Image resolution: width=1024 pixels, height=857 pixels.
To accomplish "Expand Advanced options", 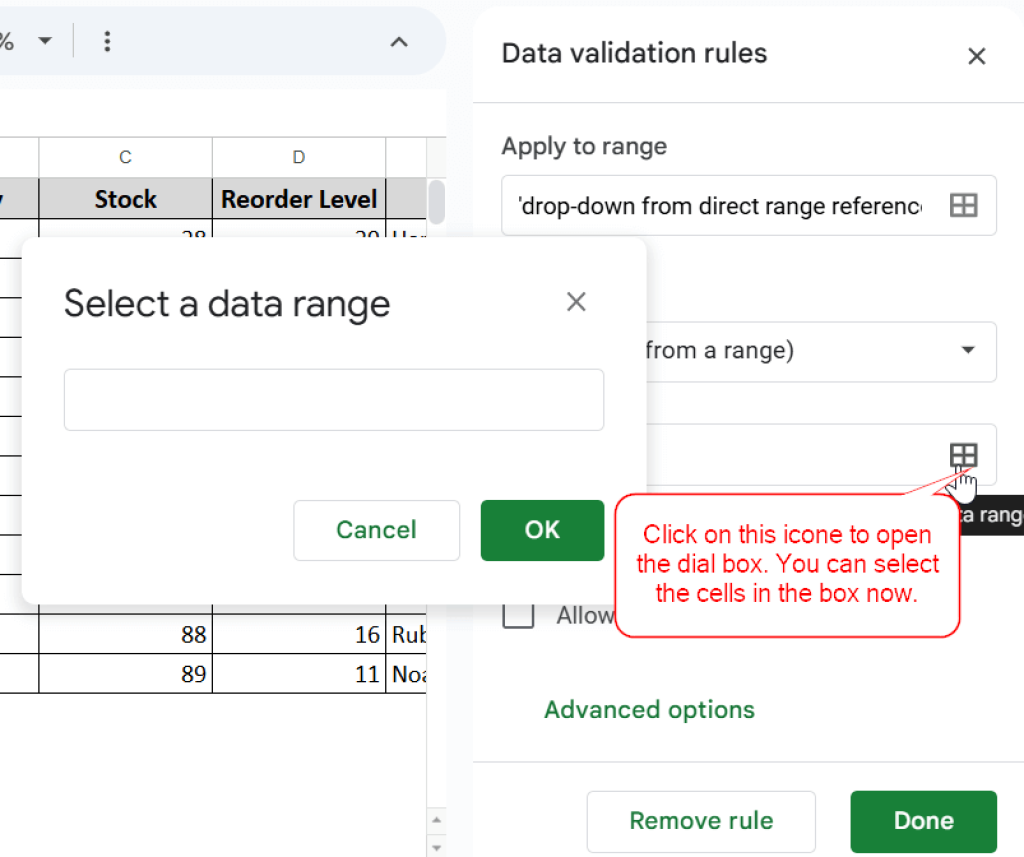I will (x=649, y=709).
